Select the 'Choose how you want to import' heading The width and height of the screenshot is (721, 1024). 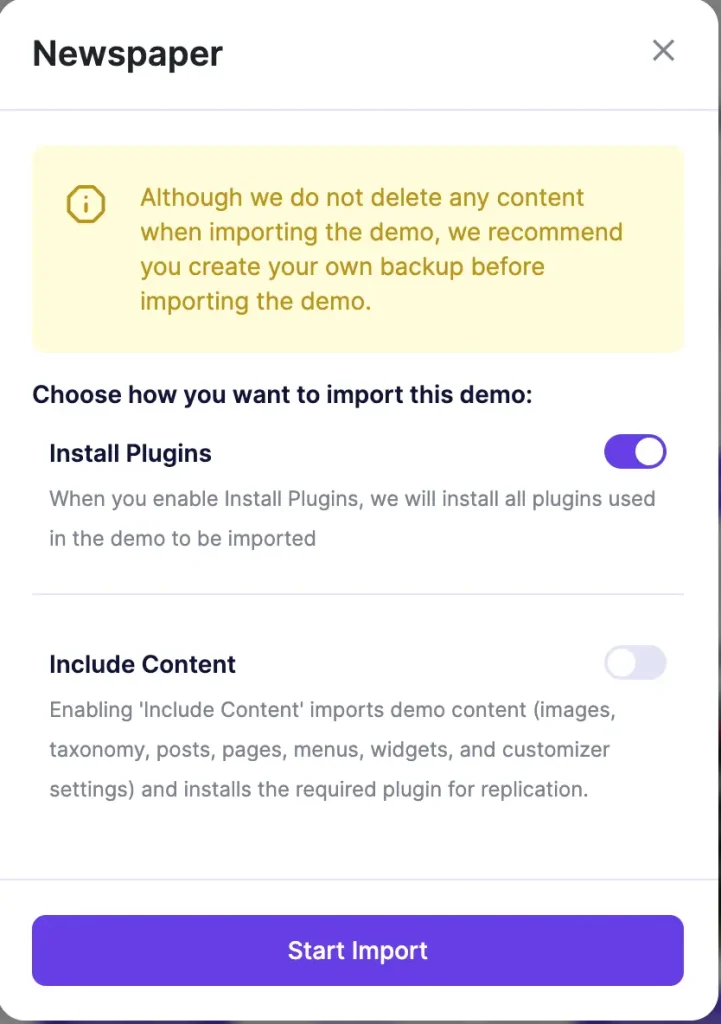coord(282,394)
